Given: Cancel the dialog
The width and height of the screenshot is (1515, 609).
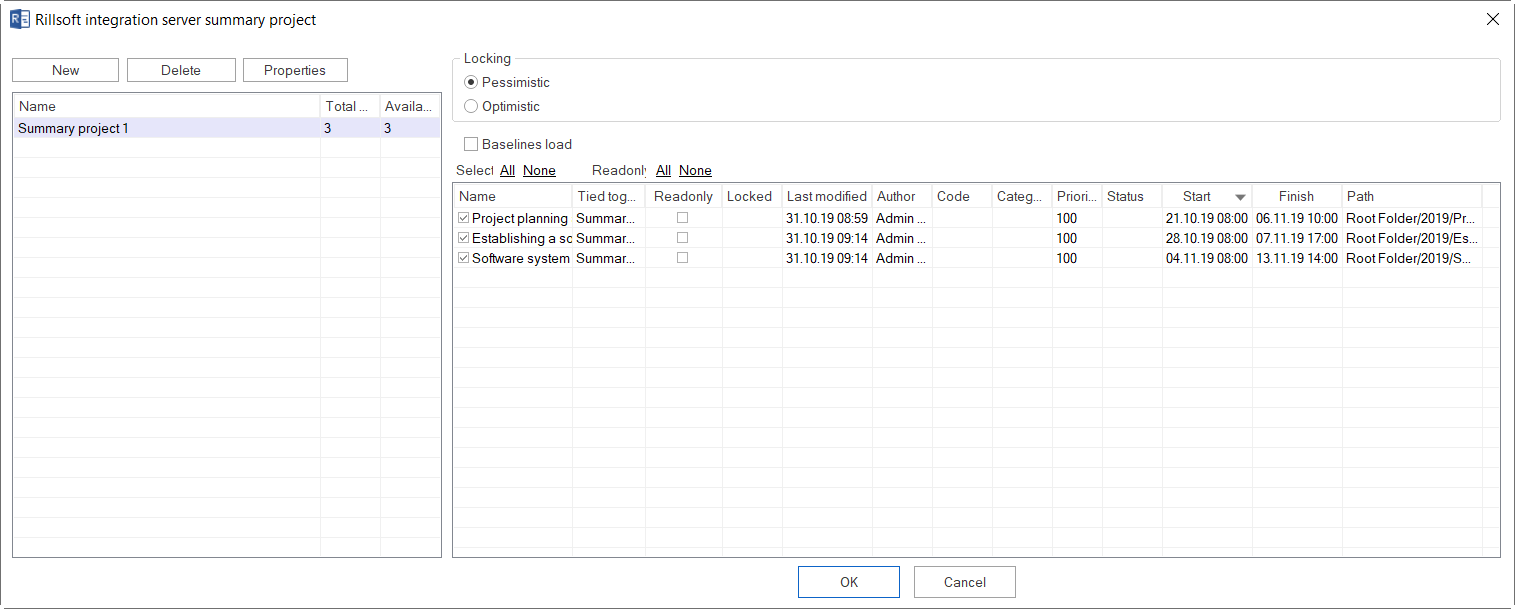Looking at the screenshot, I should pyautogui.click(x=965, y=582).
